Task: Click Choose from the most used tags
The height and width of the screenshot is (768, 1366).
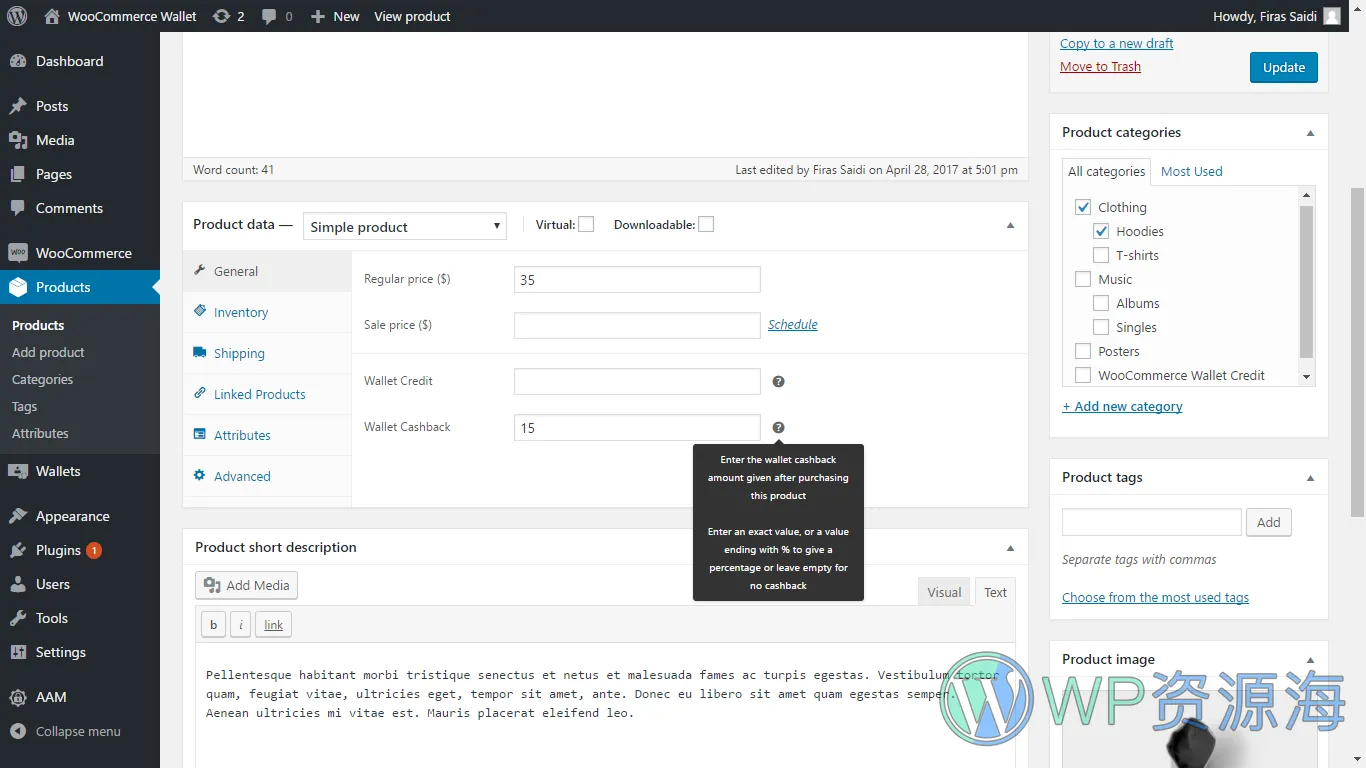Action: click(1155, 597)
